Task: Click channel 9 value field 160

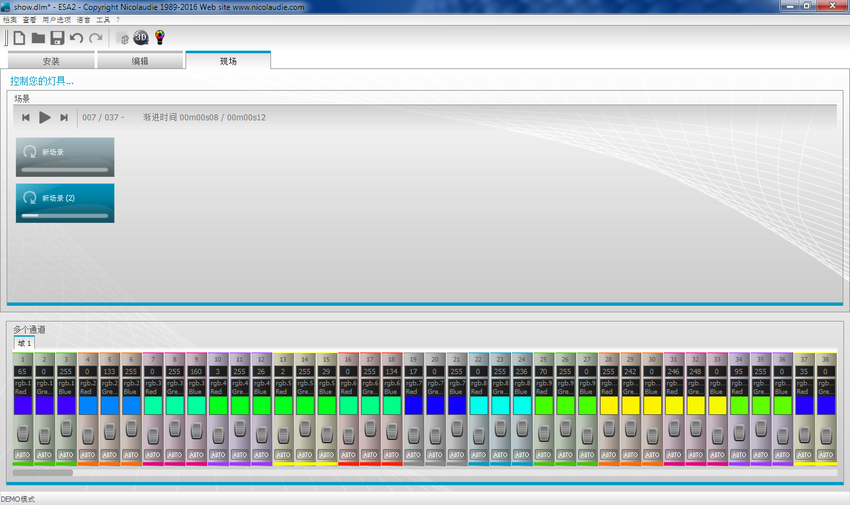Action: point(196,372)
